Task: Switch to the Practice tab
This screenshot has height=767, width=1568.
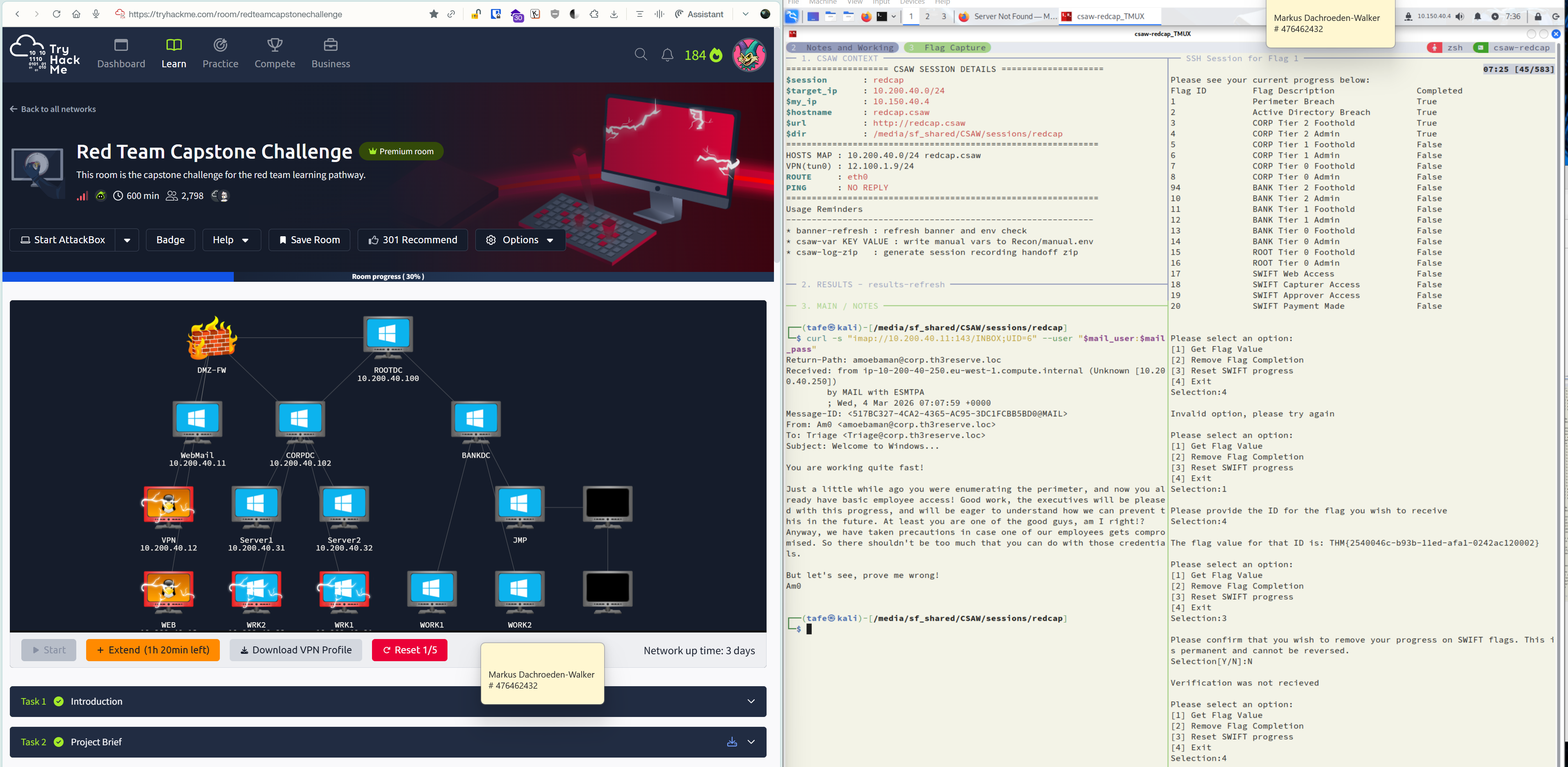Action: pos(220,54)
